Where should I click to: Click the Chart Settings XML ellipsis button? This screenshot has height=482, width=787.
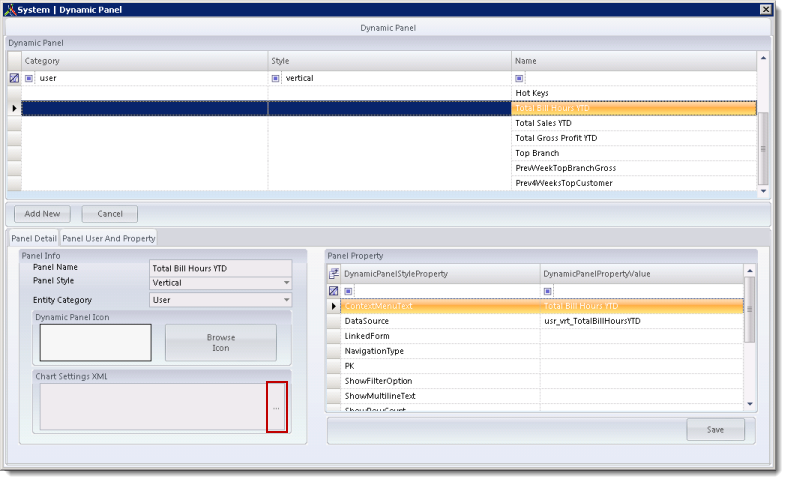pyautogui.click(x=276, y=408)
